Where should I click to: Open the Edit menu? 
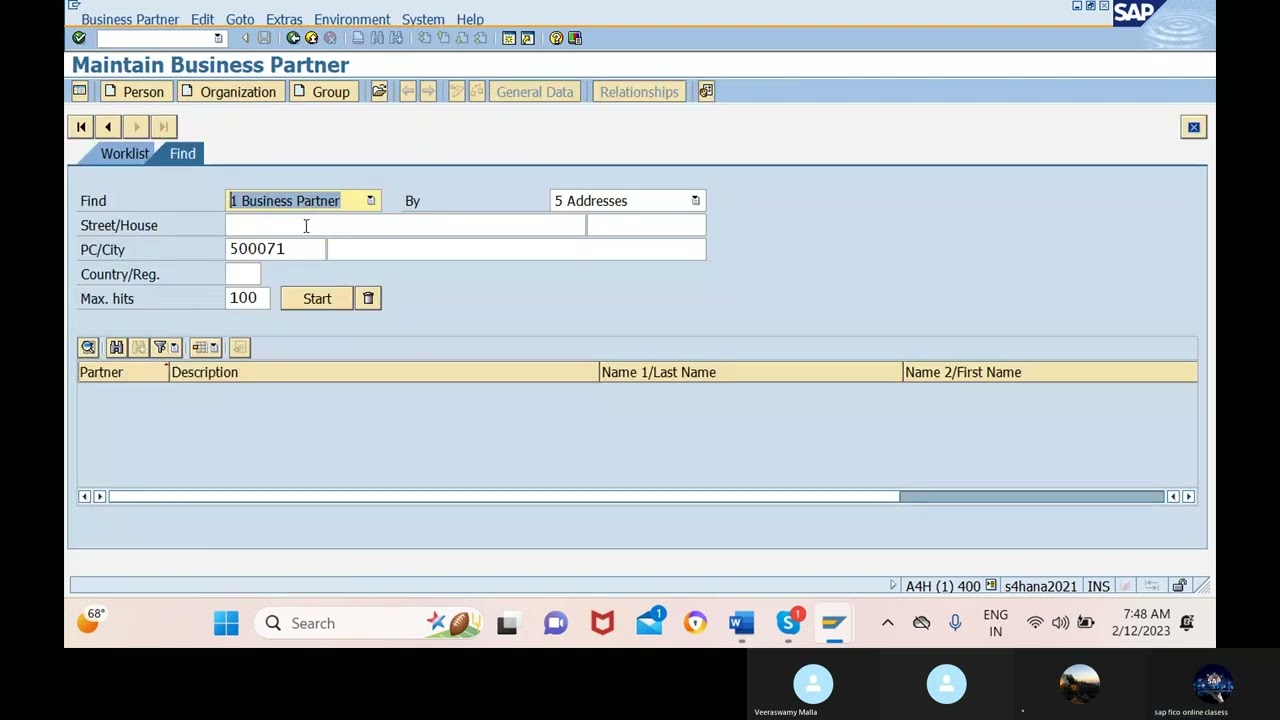pyautogui.click(x=202, y=19)
